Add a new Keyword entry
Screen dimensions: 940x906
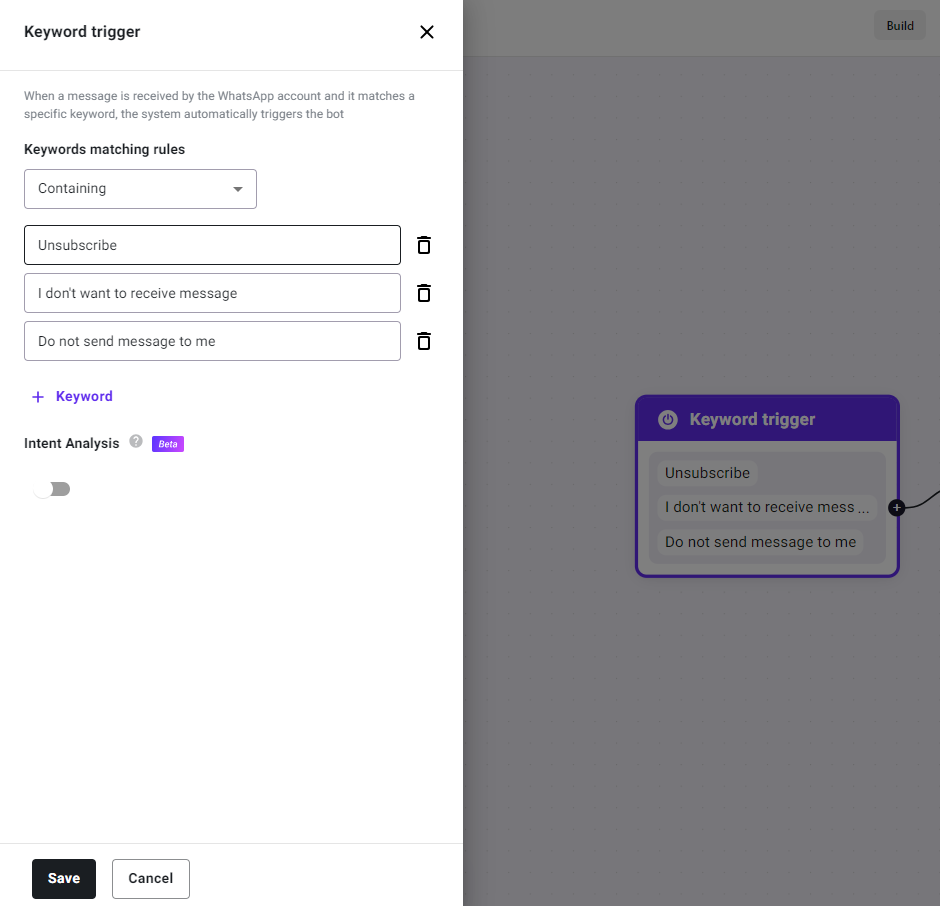tap(72, 396)
